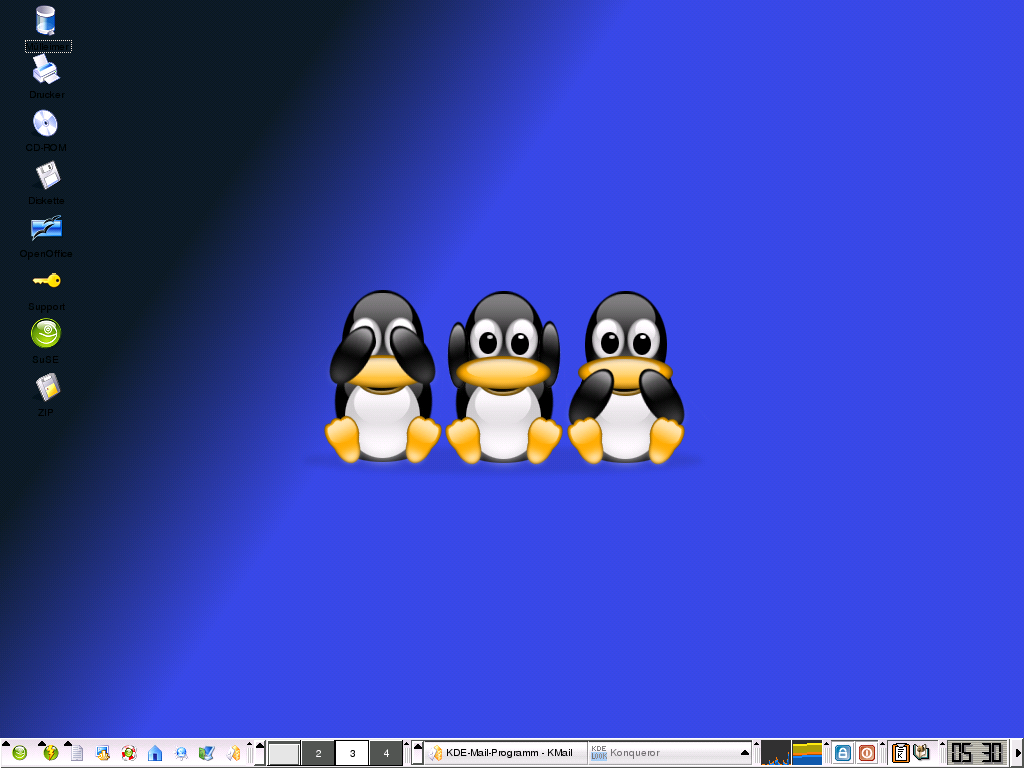Open the lifebuoy help center icon
Image resolution: width=1024 pixels, height=768 pixels.
129,753
